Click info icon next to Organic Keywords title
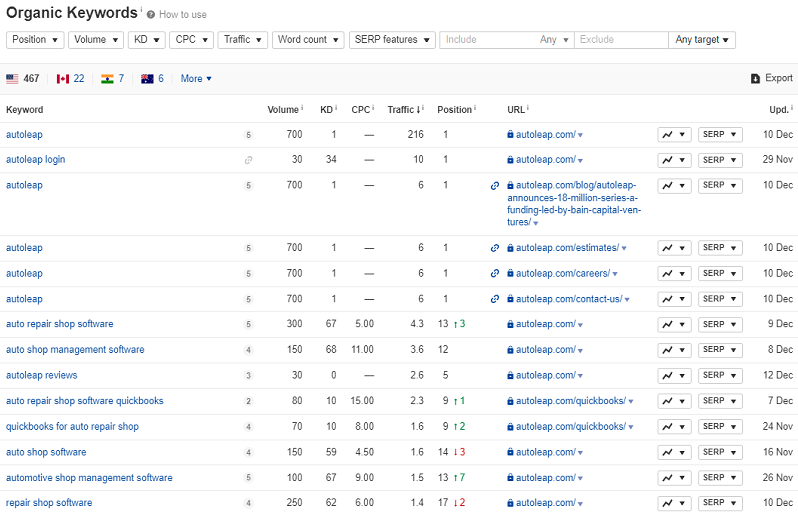 141,9
